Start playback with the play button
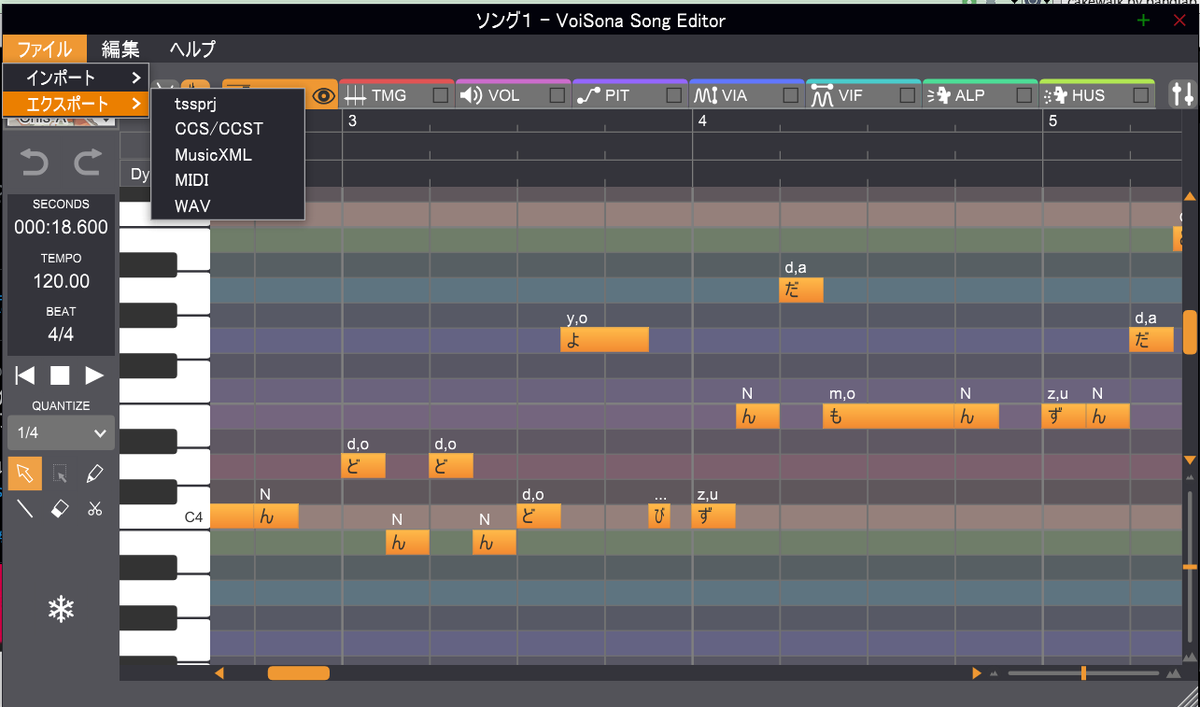Viewport: 1200px width, 707px height. pyautogui.click(x=94, y=375)
